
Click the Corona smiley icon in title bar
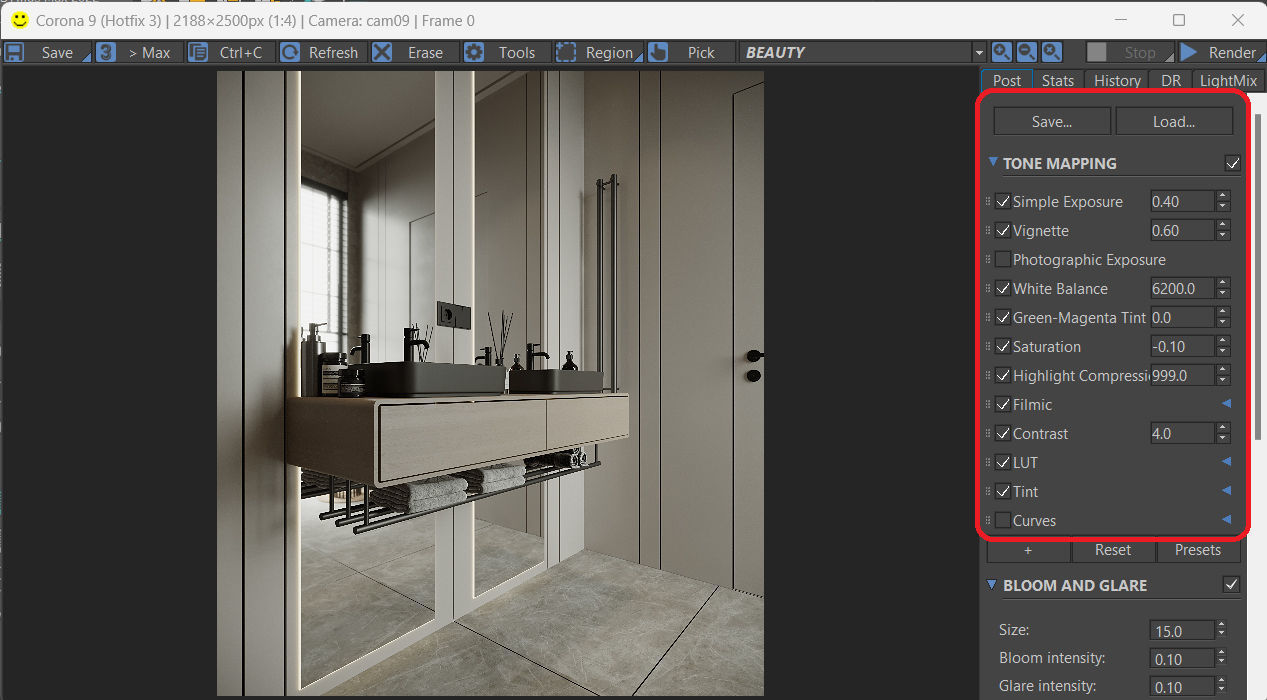(19, 20)
